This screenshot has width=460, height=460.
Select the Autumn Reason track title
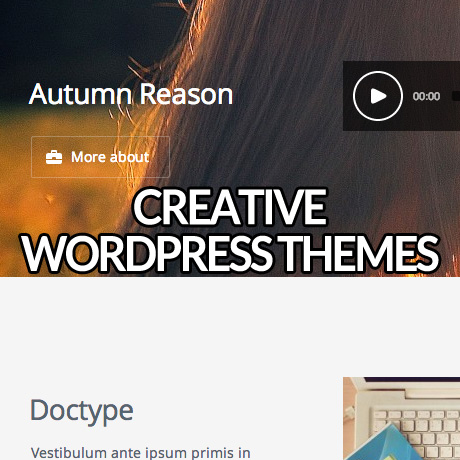131,94
